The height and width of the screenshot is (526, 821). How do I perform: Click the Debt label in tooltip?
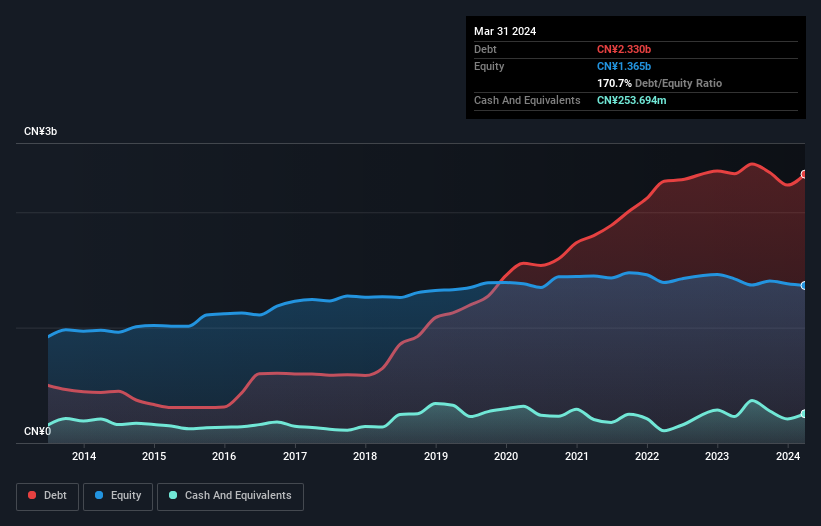(x=485, y=49)
